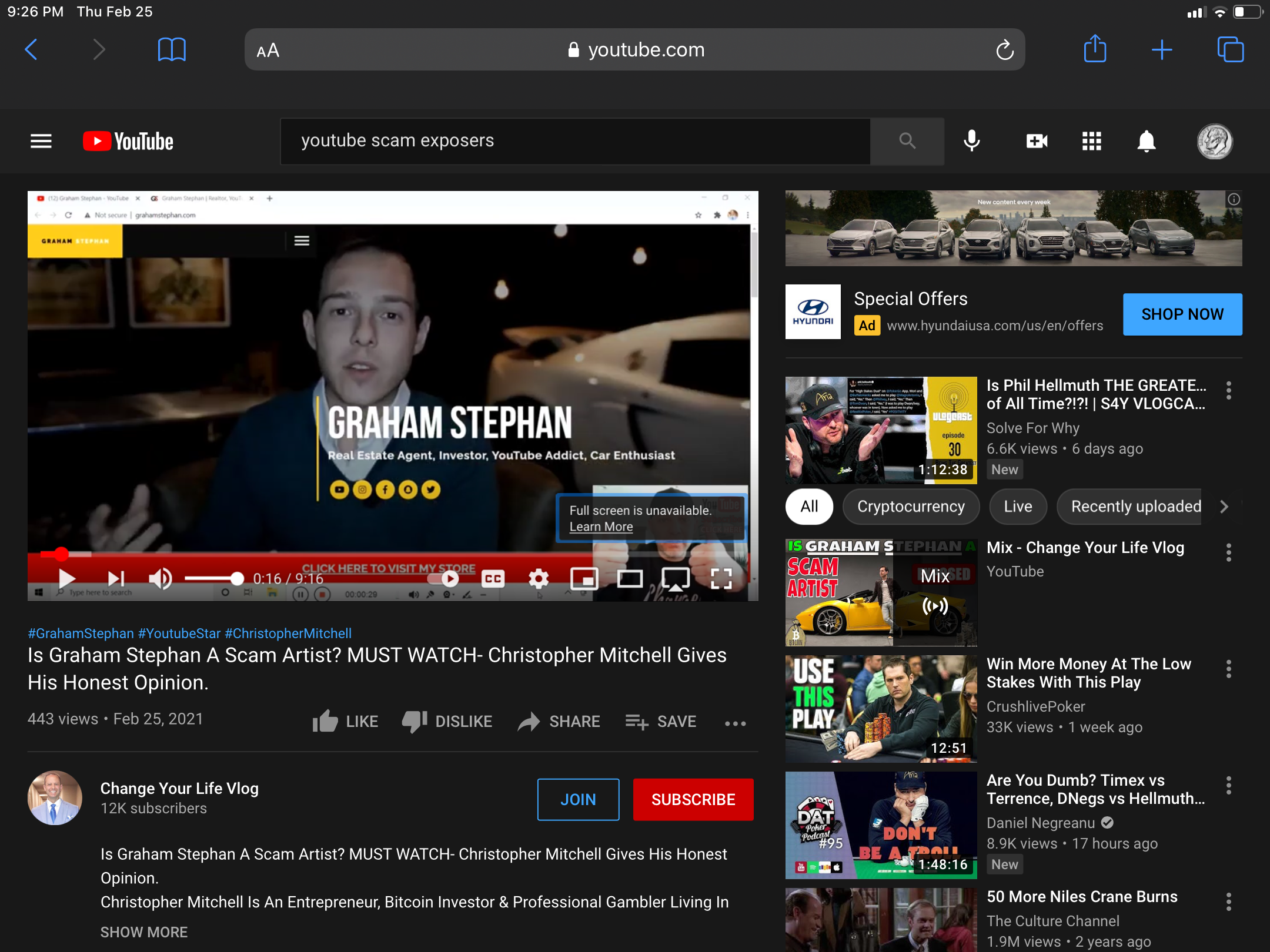The width and height of the screenshot is (1270, 952).
Task: Dislike the video
Action: [x=447, y=721]
